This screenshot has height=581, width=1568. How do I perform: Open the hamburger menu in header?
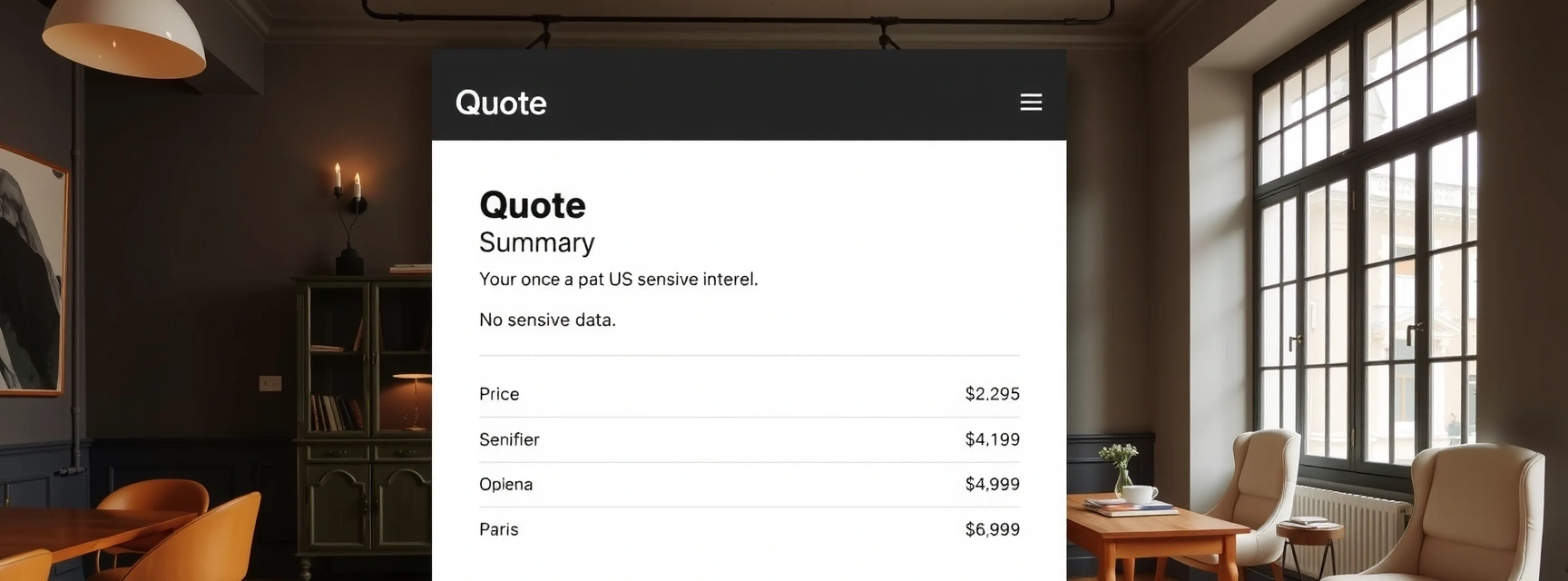point(1030,103)
